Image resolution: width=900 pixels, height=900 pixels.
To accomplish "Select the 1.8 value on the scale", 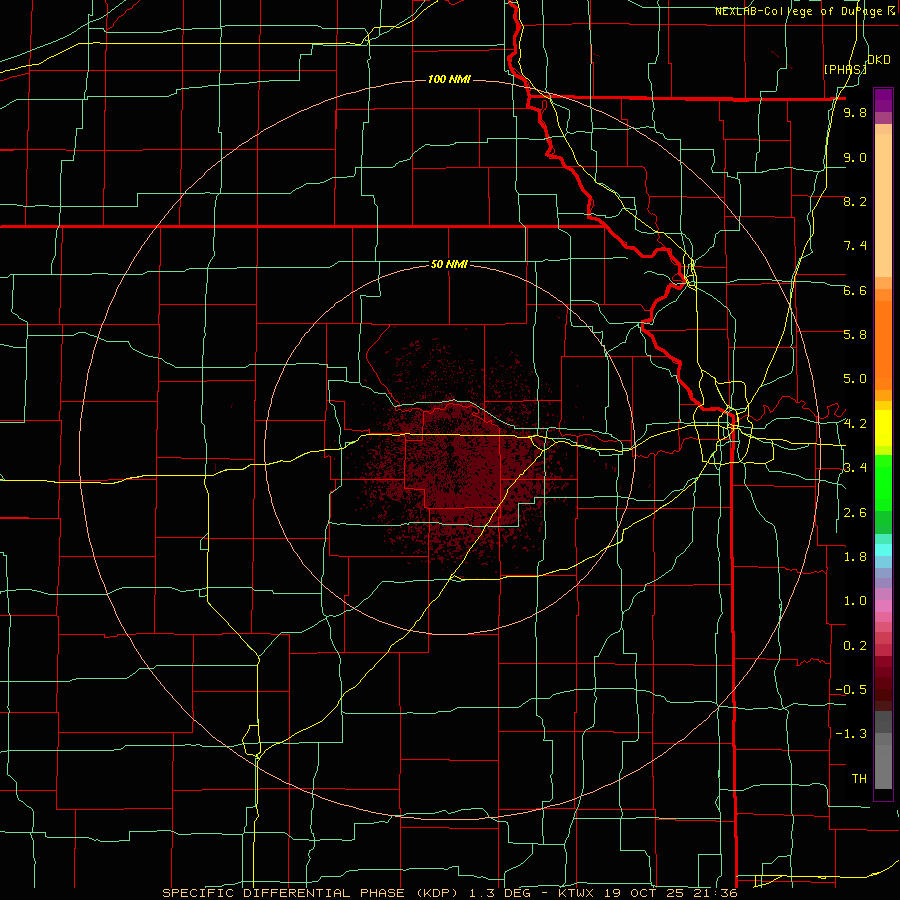I will coord(855,557).
